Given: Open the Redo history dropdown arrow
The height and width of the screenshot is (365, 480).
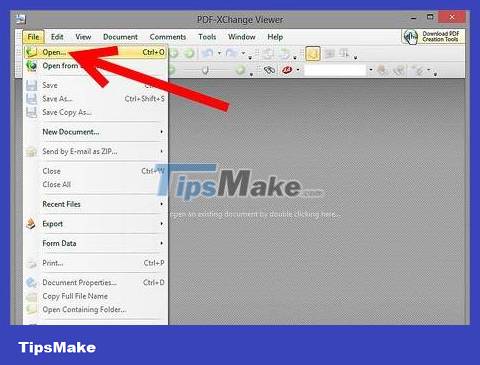Looking at the screenshot, I should click(x=243, y=53).
